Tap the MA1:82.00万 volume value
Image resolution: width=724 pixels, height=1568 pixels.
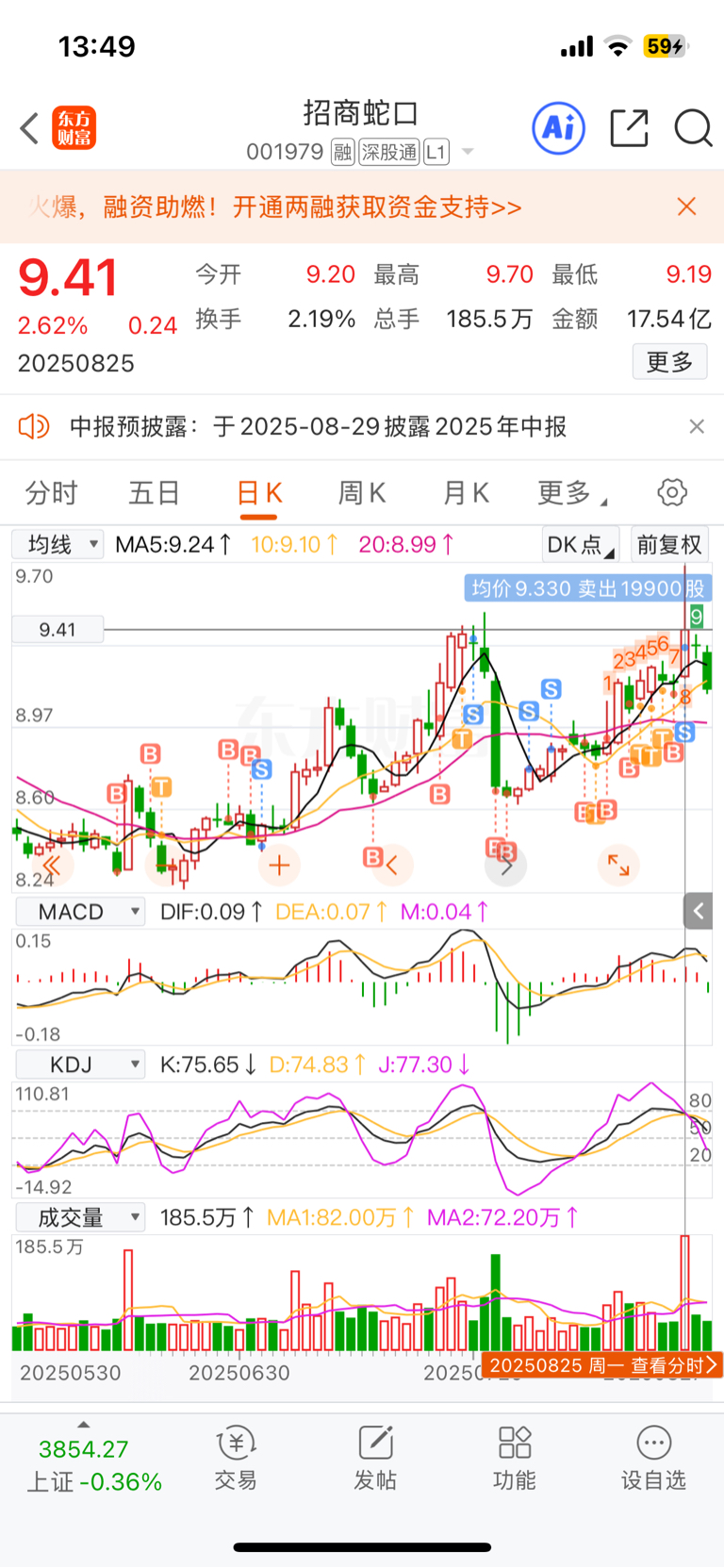[341, 1217]
